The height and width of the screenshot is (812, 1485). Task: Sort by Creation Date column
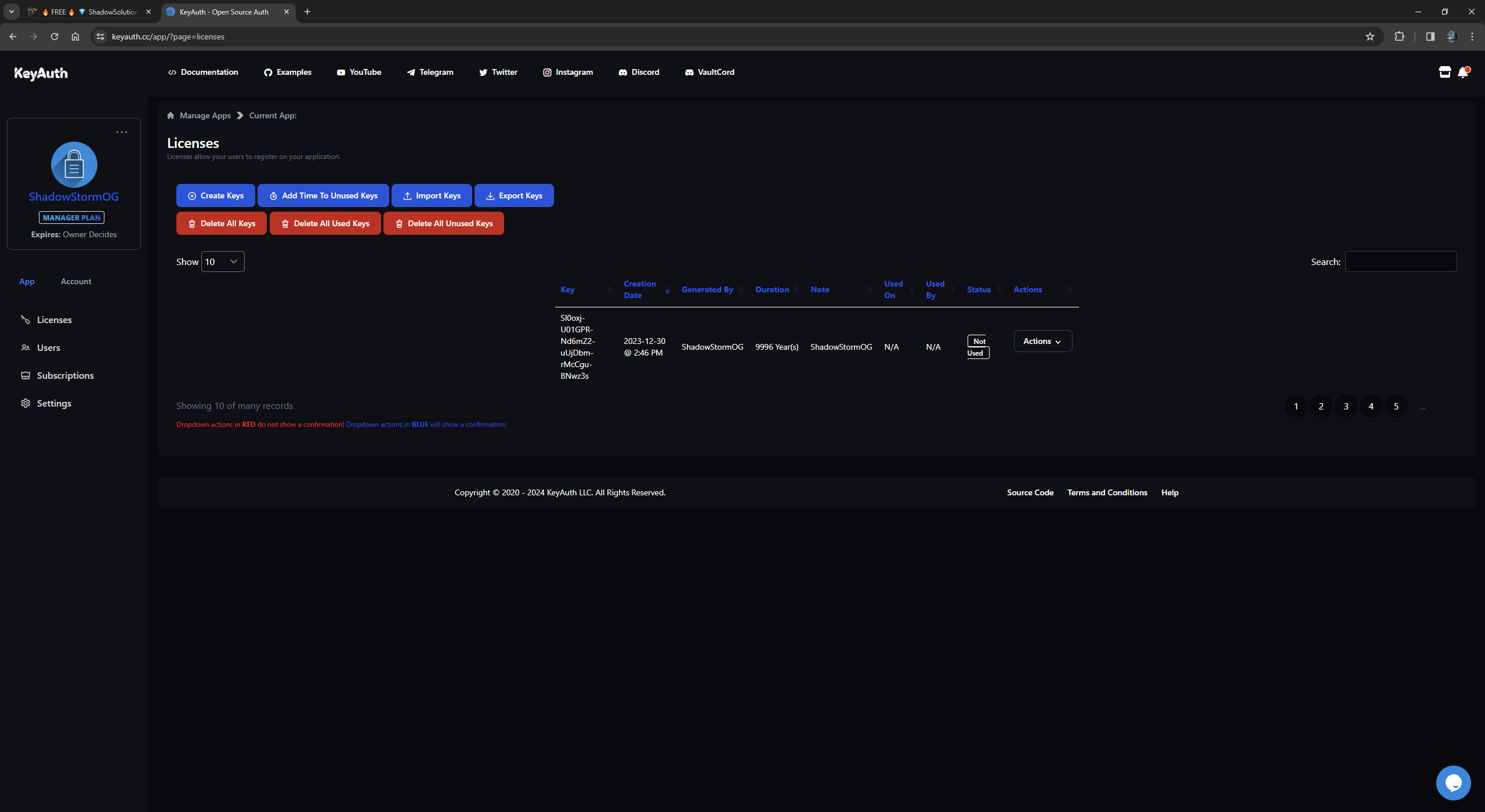click(647, 289)
